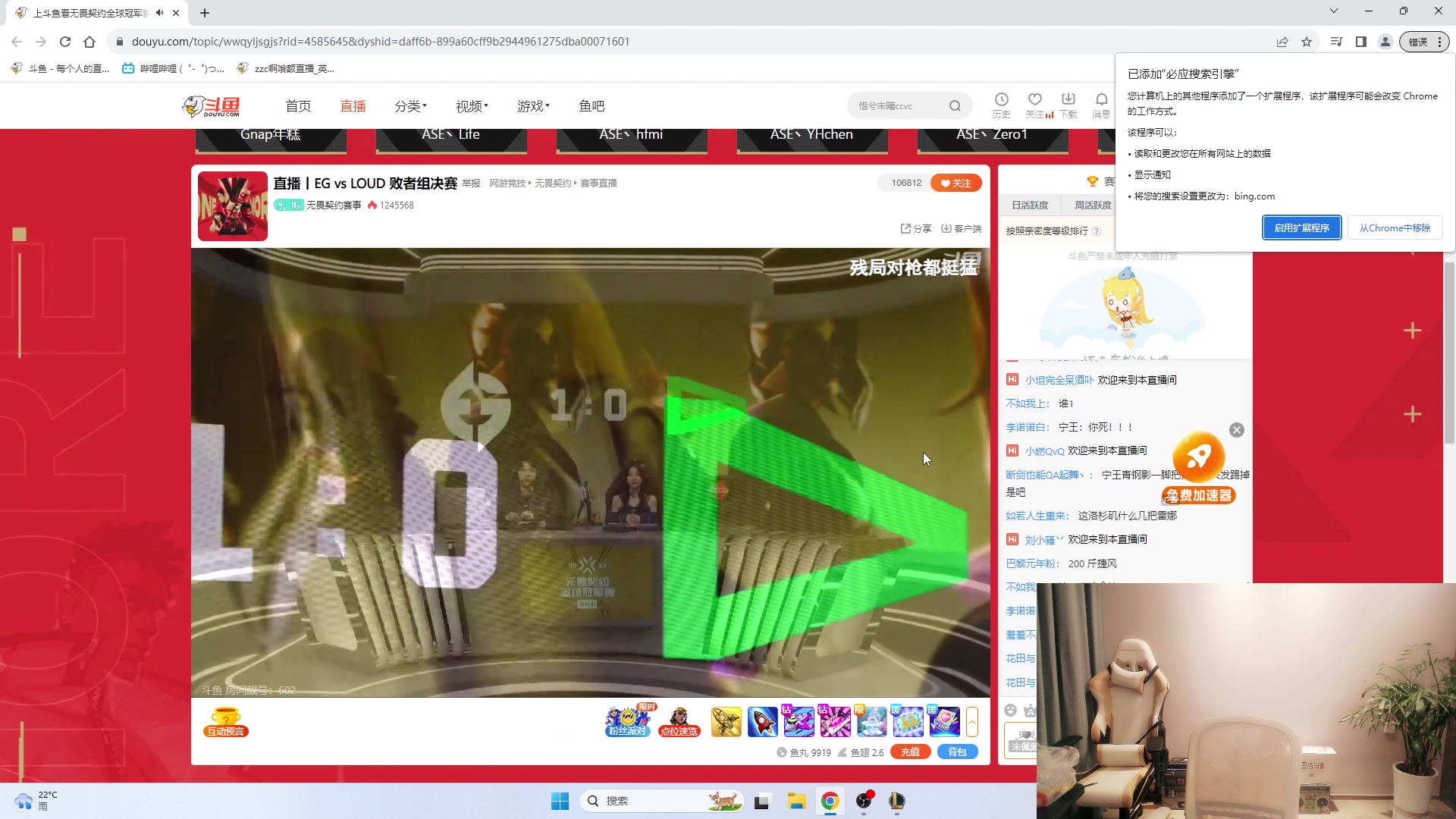Expand the 视频 dropdown menu
The image size is (1456, 819).
click(472, 106)
